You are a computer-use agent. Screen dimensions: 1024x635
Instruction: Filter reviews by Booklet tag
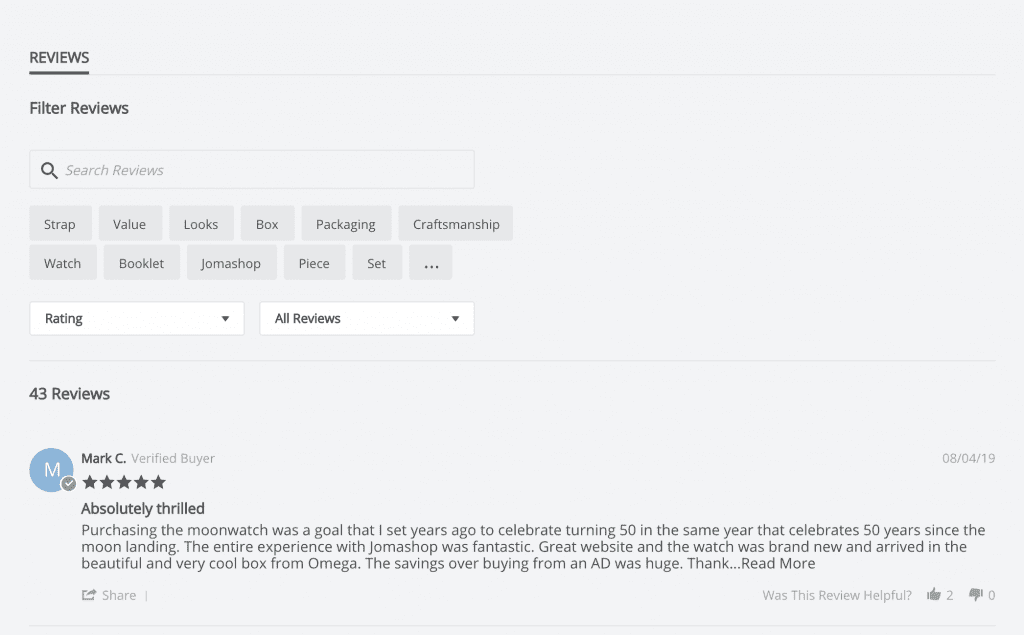(x=141, y=263)
